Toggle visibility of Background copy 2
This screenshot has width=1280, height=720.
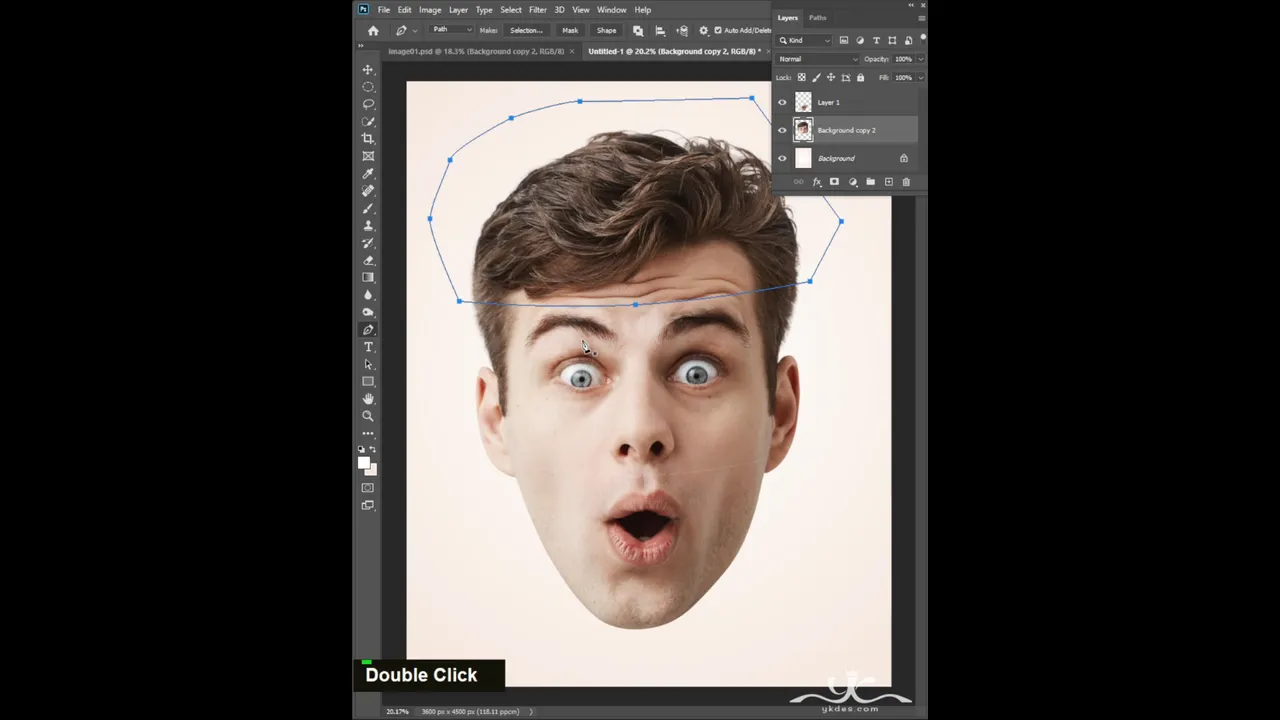pos(782,130)
